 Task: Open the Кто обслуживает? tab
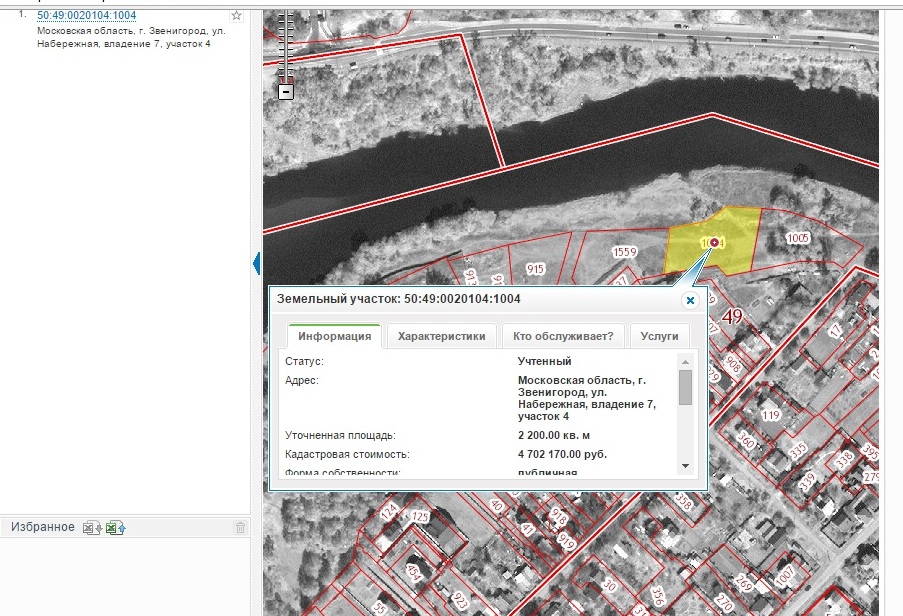pos(563,337)
